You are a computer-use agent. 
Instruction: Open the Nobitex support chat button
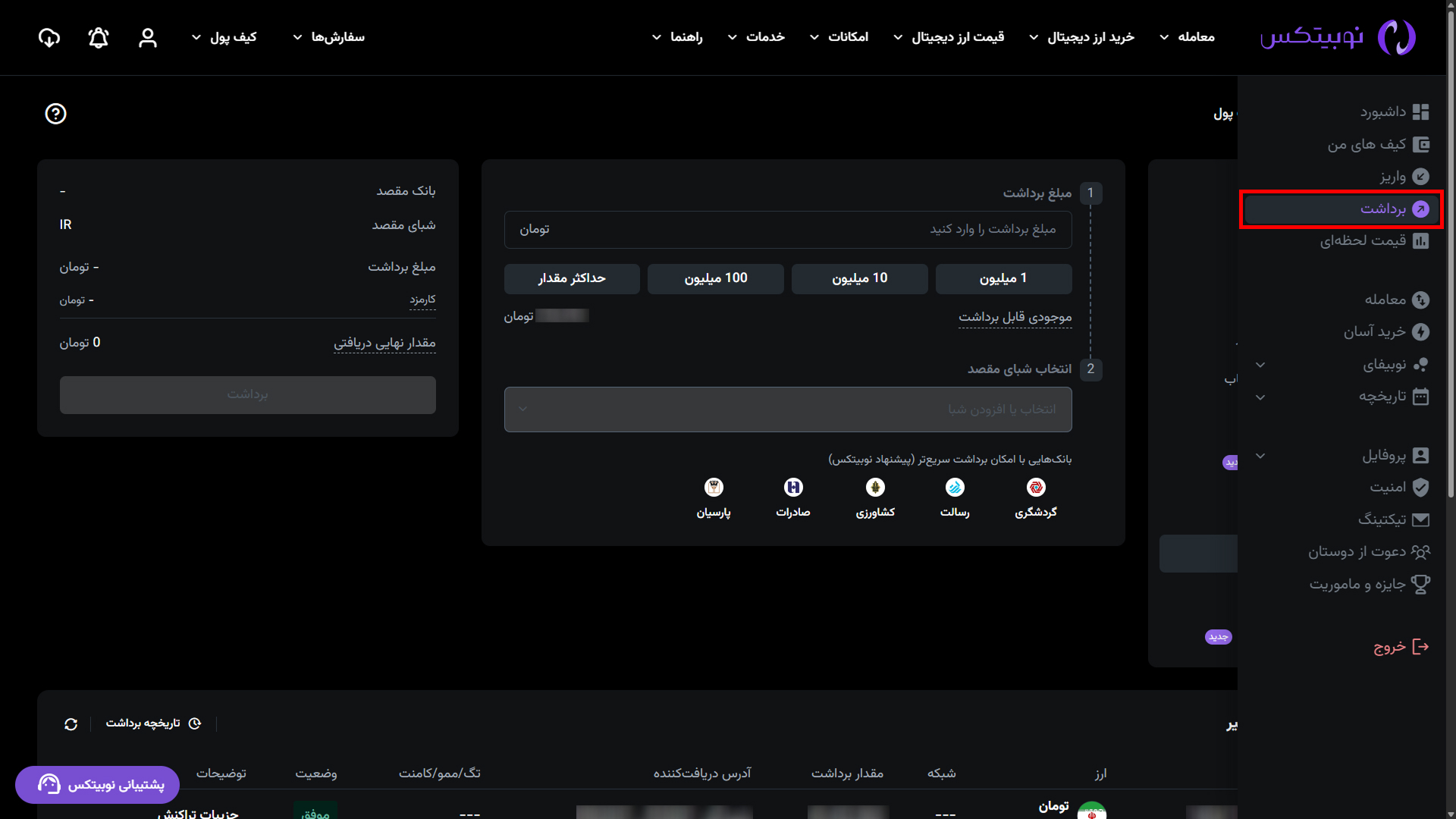(98, 785)
